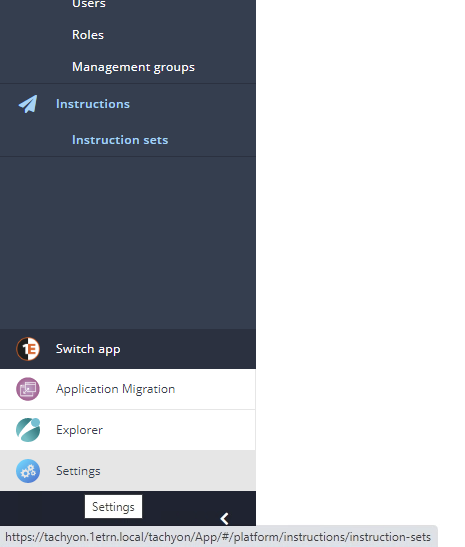465x547 pixels.
Task: Collapse the sidebar with the left chevron
Action: point(224,519)
